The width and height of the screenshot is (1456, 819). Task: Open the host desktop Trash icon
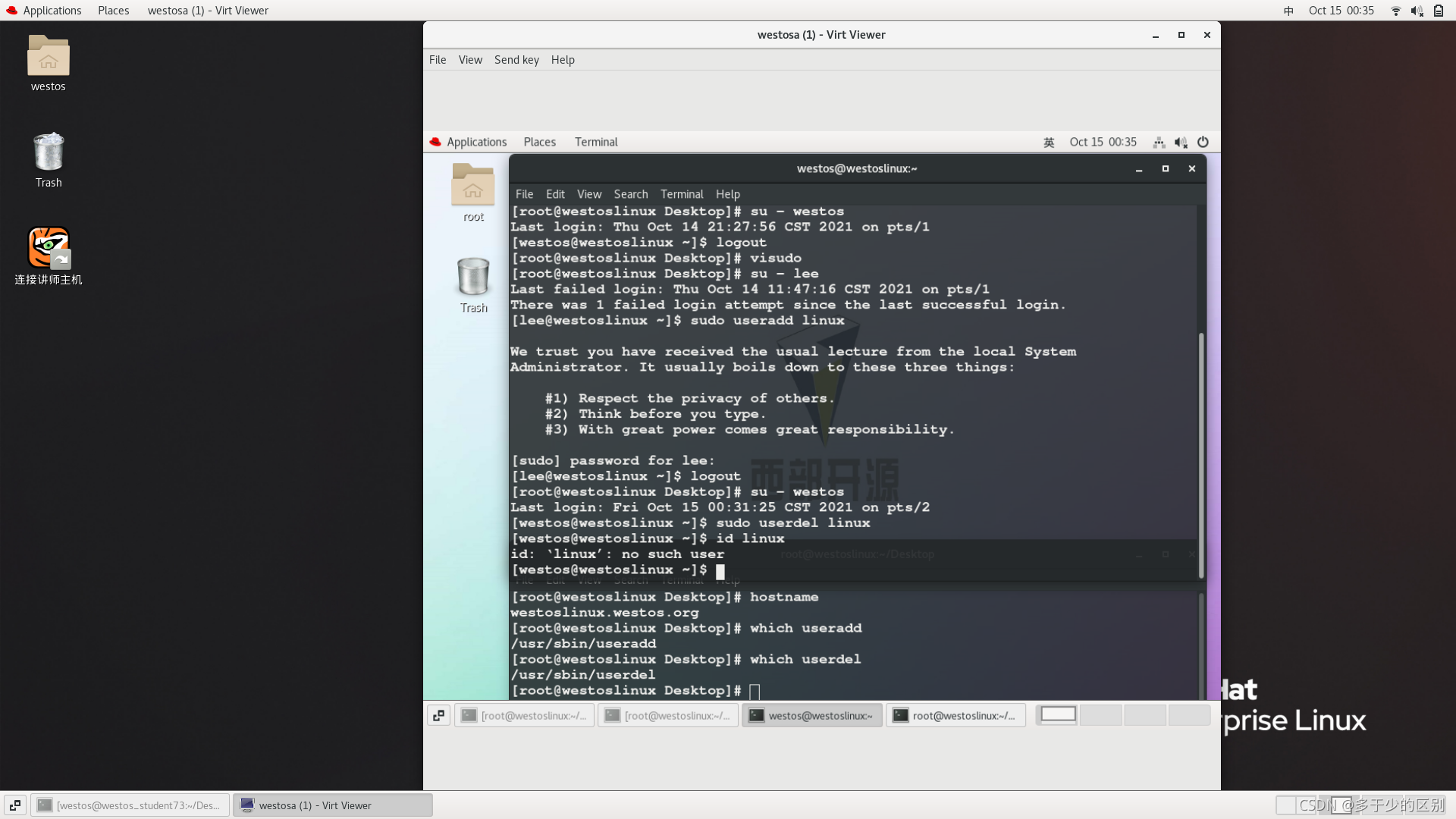click(x=48, y=152)
